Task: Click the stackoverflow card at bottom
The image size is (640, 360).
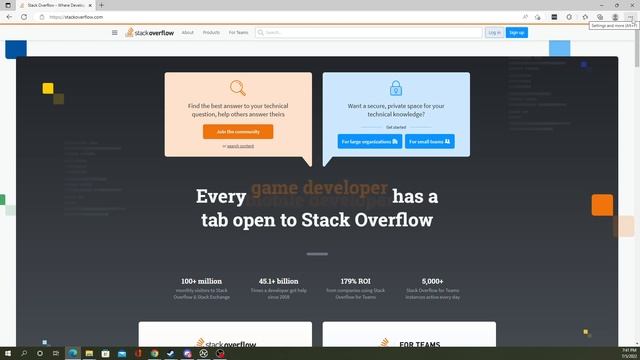Action: pyautogui.click(x=225, y=334)
